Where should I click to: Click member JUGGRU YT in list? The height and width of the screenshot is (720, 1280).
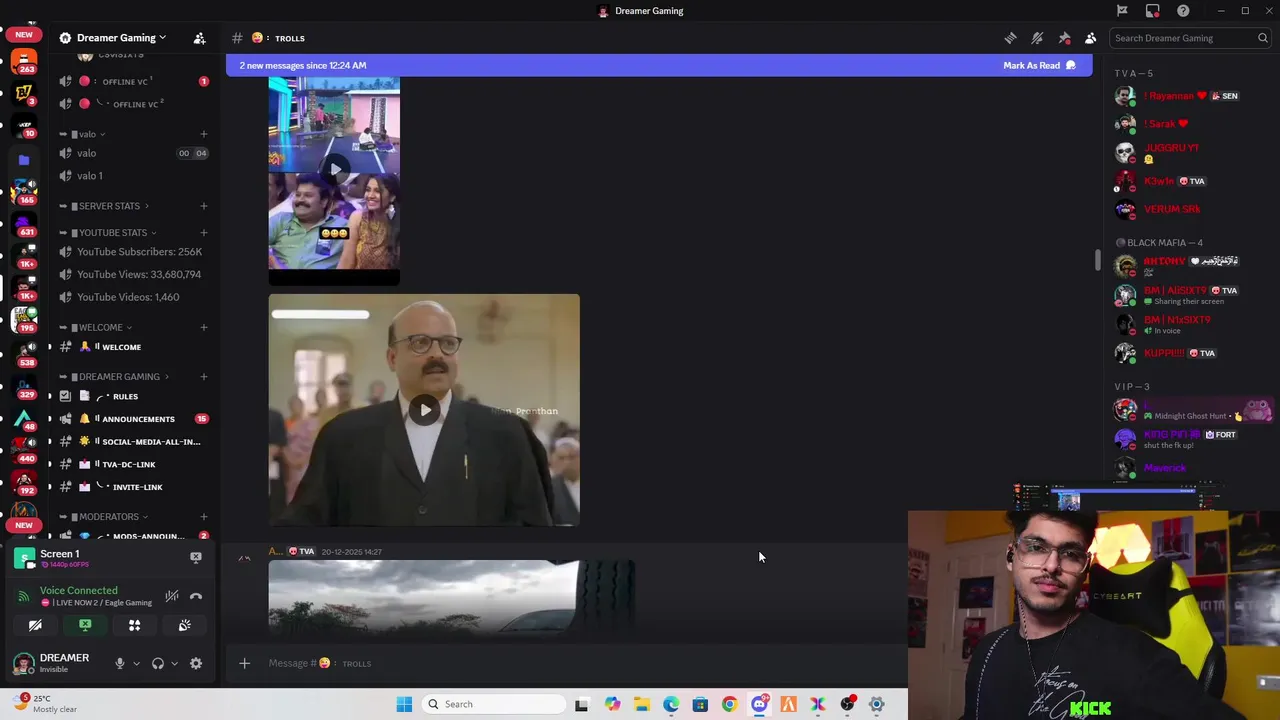click(1190, 152)
